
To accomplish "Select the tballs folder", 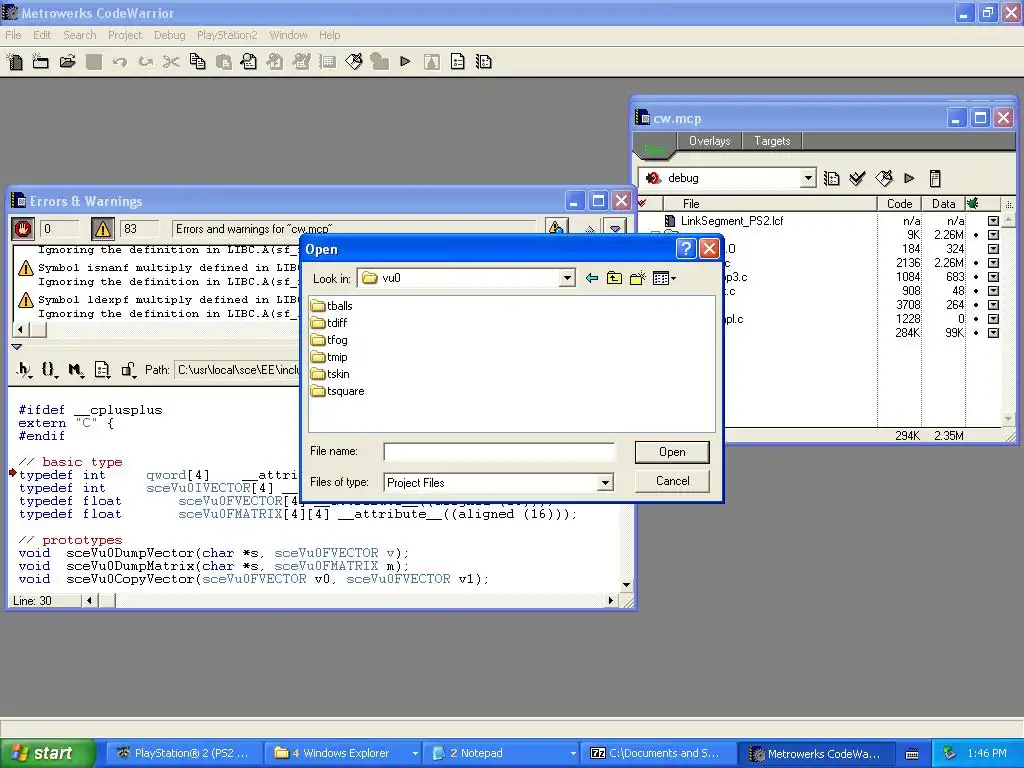I will coord(332,306).
